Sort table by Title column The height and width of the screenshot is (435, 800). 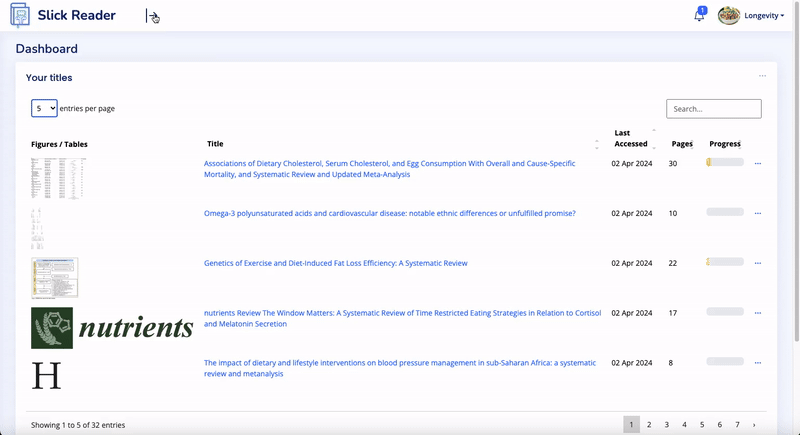coord(215,144)
